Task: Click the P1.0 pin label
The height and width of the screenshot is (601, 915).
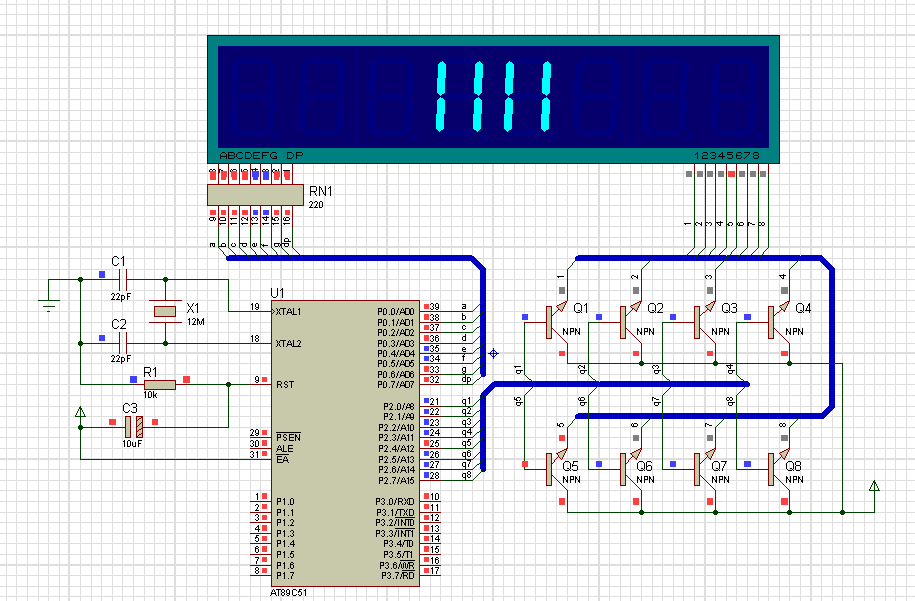Action: [285, 502]
